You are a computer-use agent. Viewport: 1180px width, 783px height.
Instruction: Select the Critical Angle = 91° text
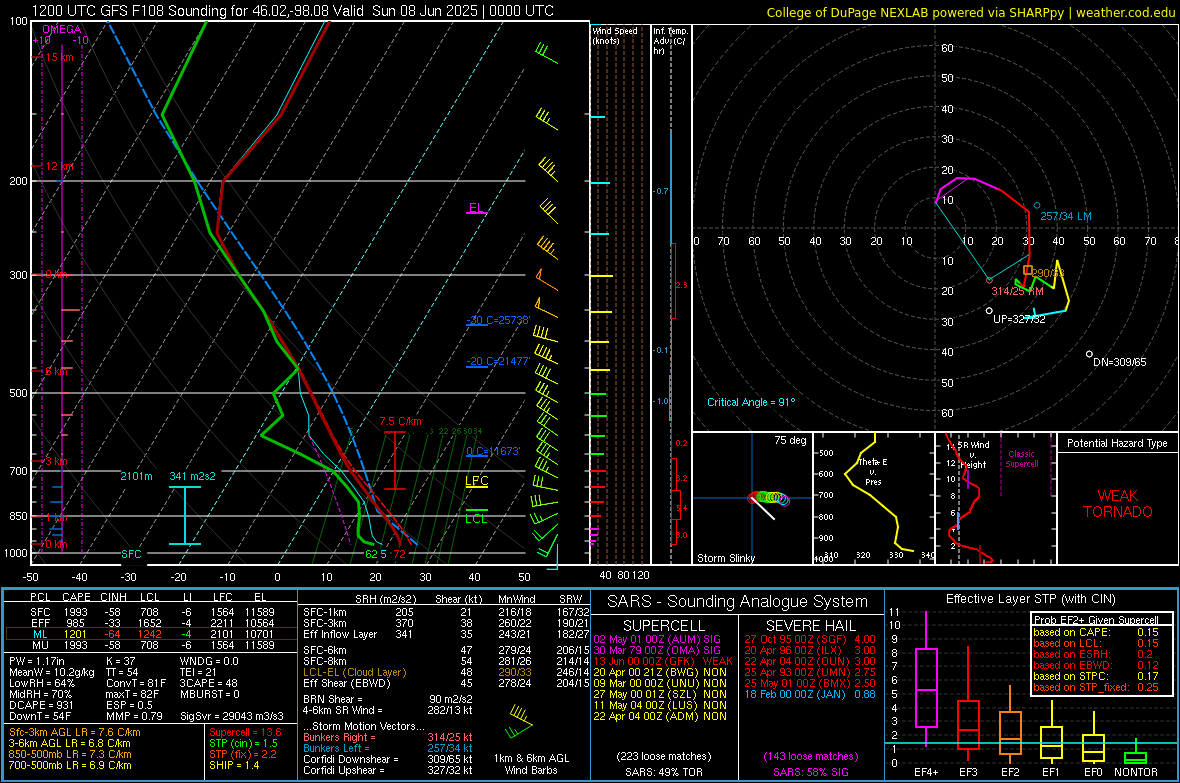pyautogui.click(x=750, y=402)
